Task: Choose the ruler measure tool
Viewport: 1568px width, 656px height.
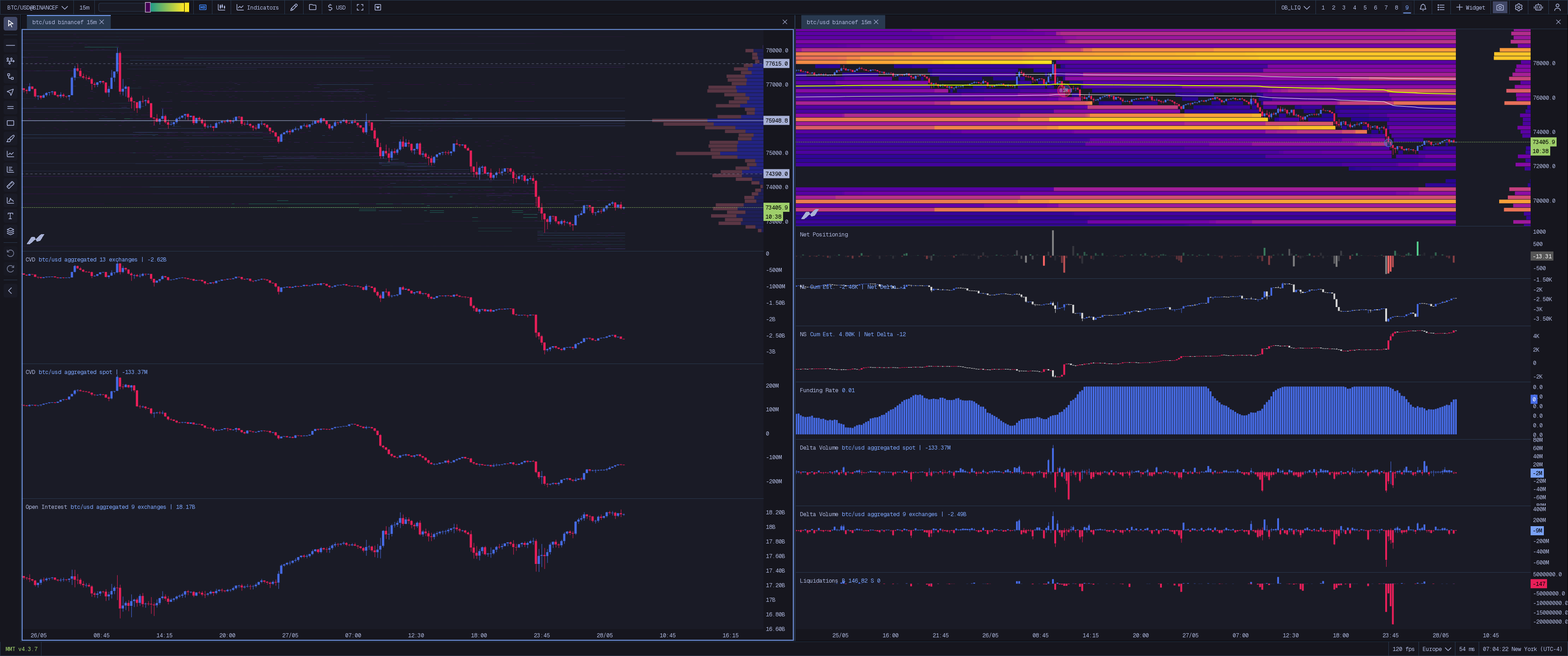Action: click(10, 185)
